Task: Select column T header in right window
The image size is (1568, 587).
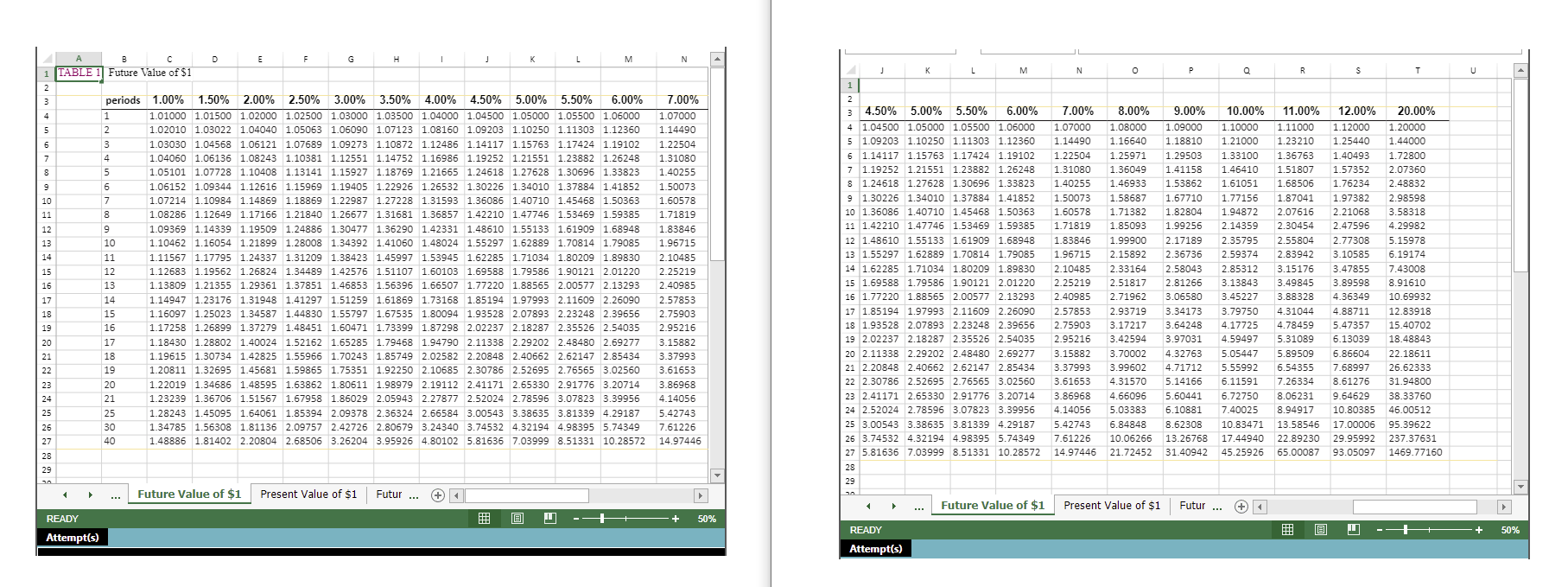Action: pyautogui.click(x=1417, y=70)
